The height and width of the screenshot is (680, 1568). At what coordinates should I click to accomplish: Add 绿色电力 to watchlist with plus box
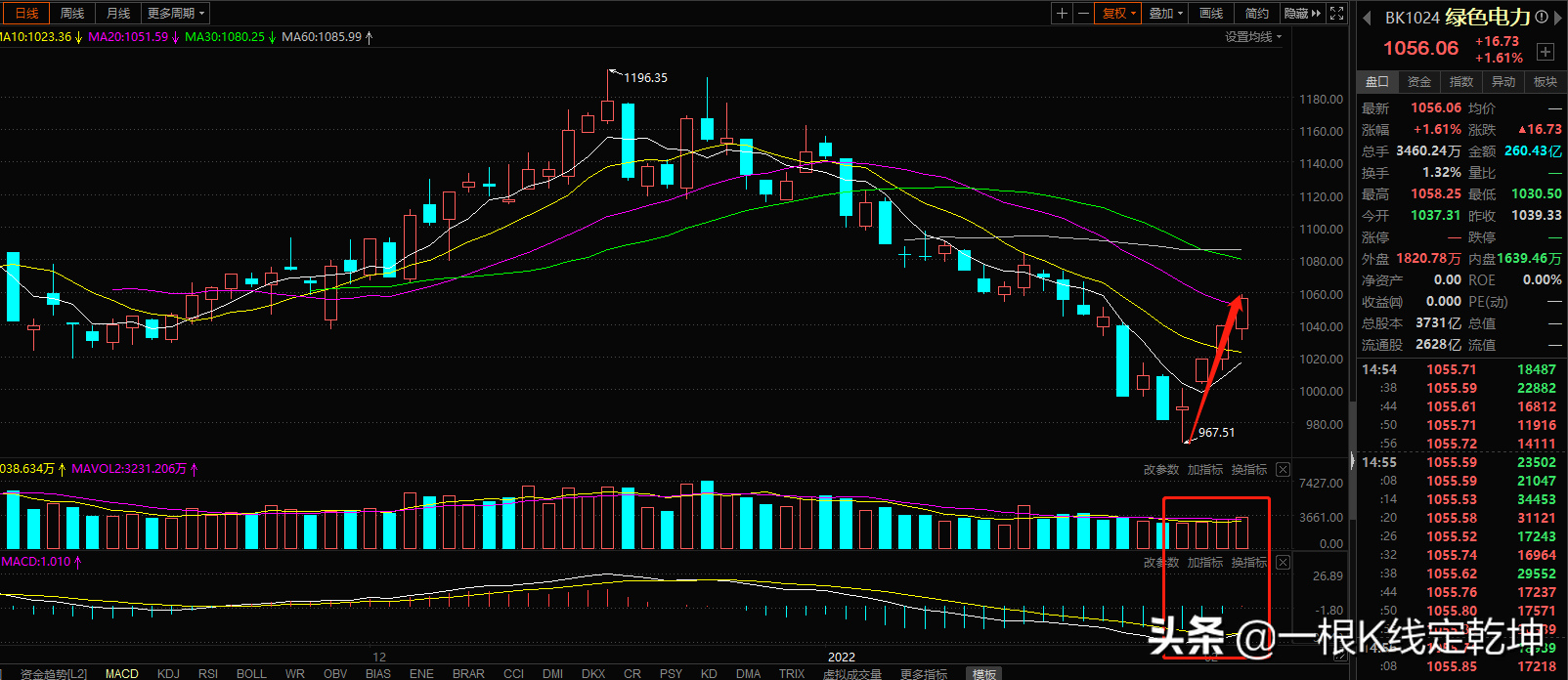(x=1546, y=51)
